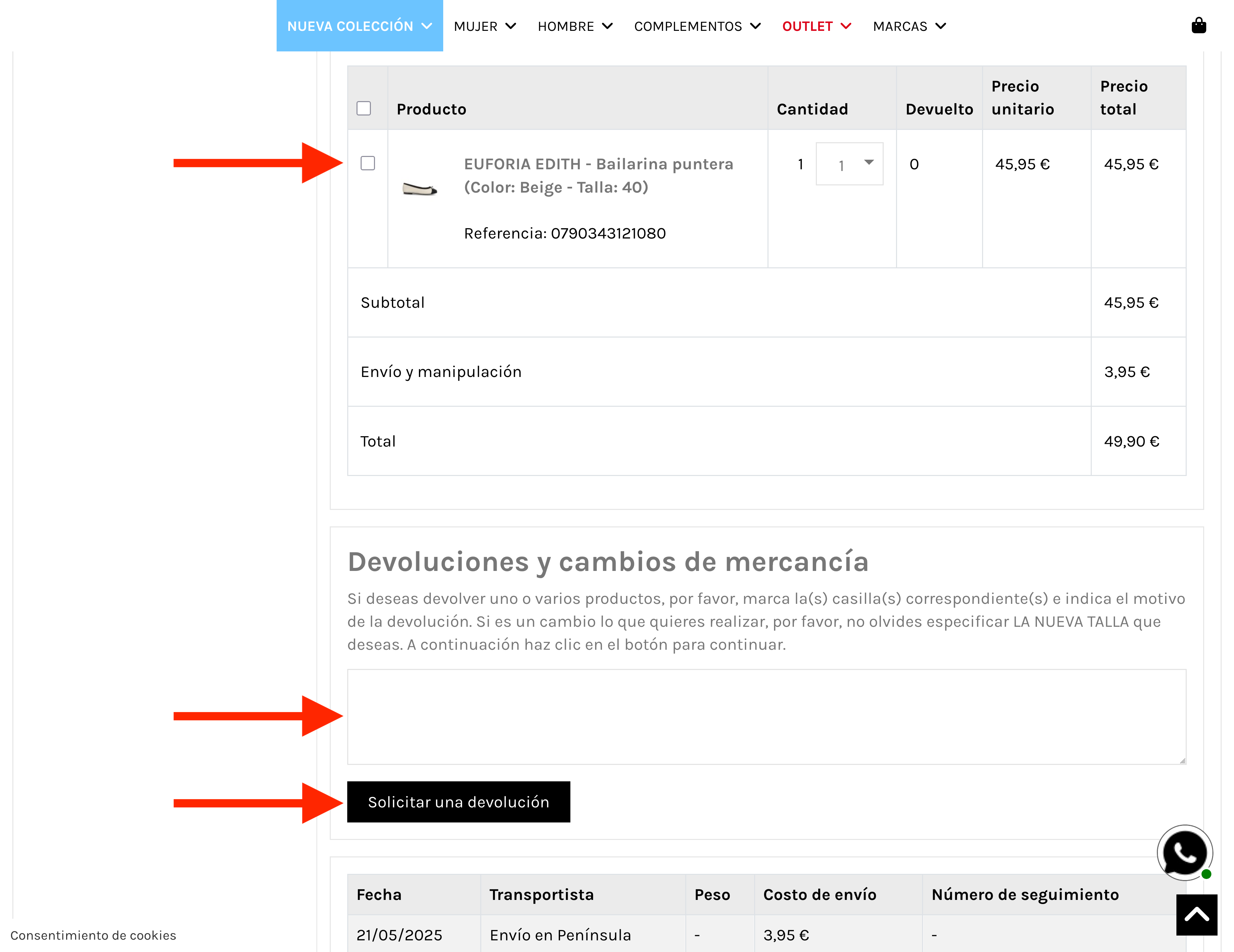Image resolution: width=1234 pixels, height=952 pixels.
Task: Open the Nueva Colección menu tab
Action: (x=350, y=26)
